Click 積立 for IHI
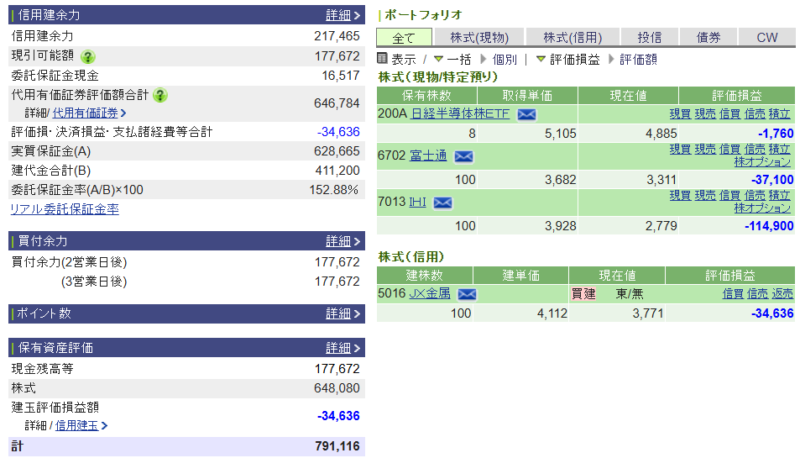This screenshot has height=458, width=800. (780, 195)
